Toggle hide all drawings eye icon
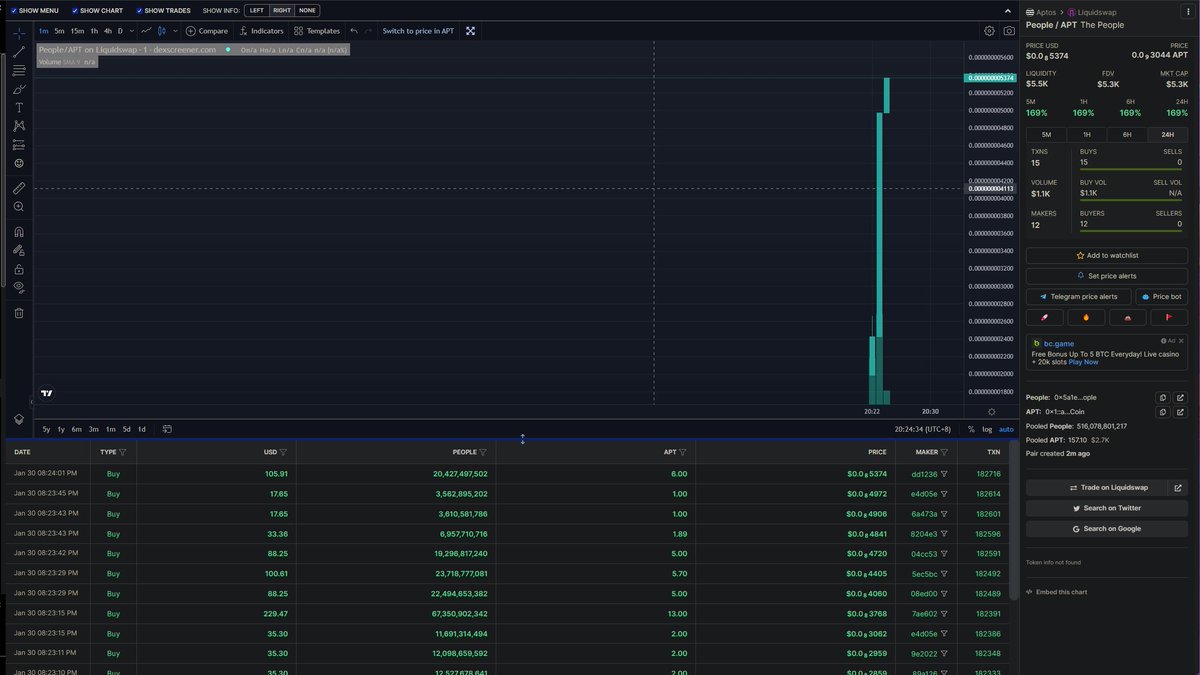1200x675 pixels. tap(19, 288)
